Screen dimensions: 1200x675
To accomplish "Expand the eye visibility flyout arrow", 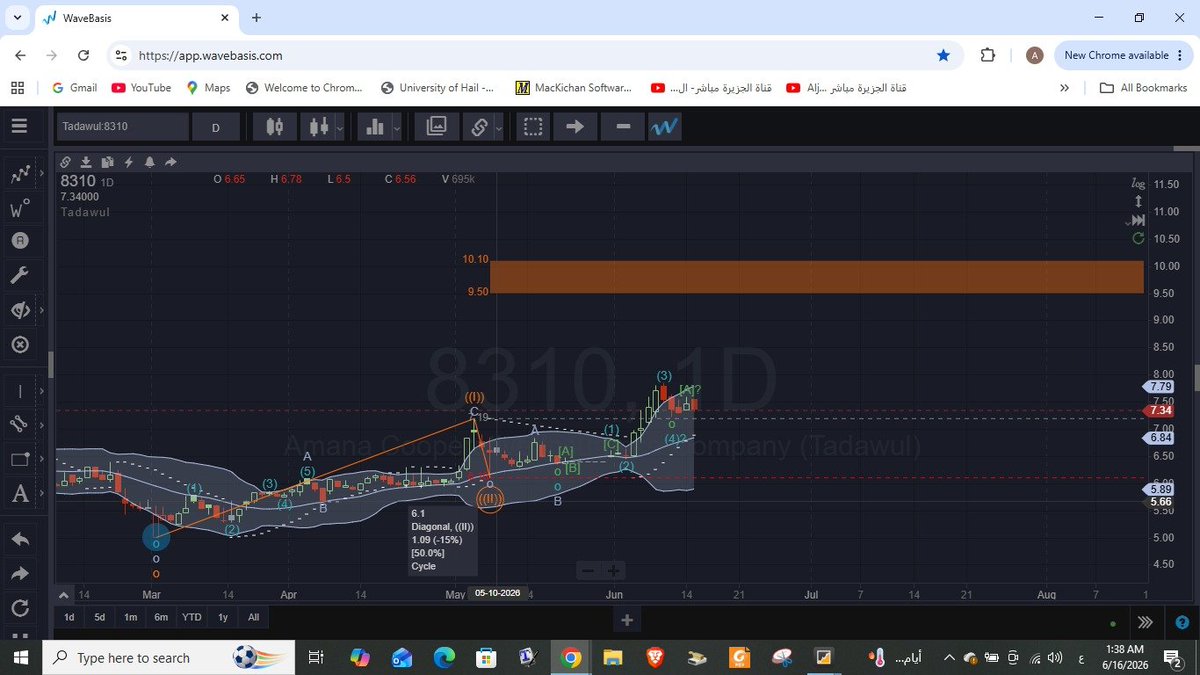I will click(x=42, y=310).
